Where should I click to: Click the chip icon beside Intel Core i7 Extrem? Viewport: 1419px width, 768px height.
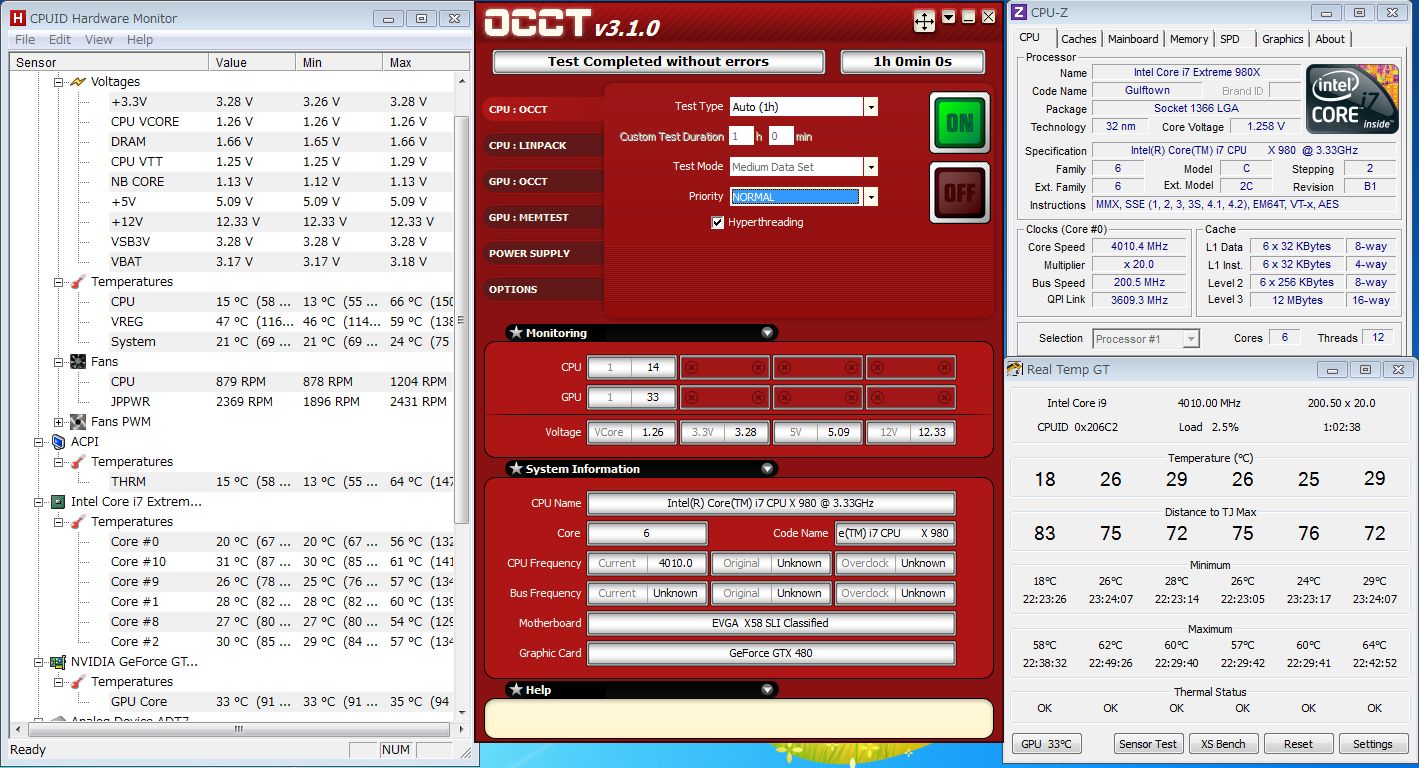tap(58, 502)
